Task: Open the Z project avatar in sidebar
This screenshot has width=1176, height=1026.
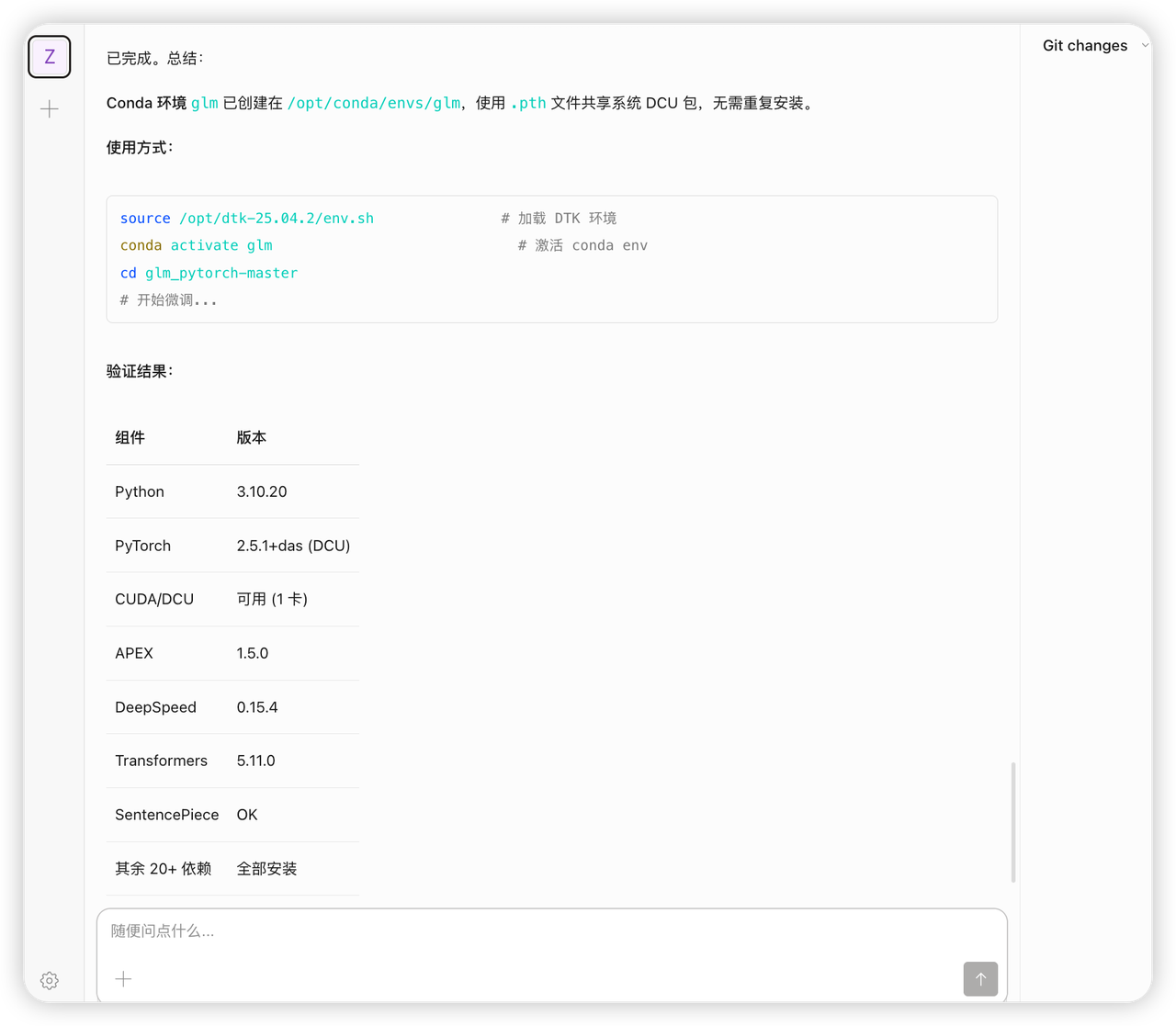Action: [50, 57]
